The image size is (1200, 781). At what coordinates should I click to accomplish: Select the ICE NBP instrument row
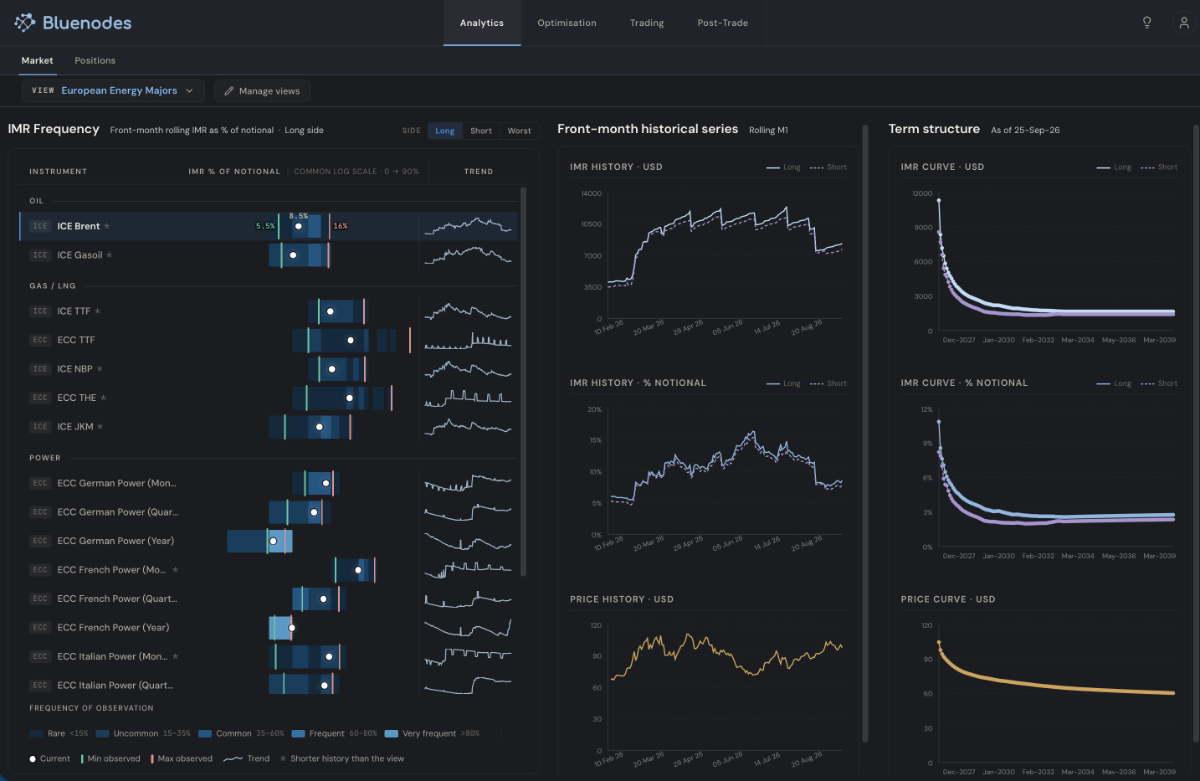click(268, 369)
